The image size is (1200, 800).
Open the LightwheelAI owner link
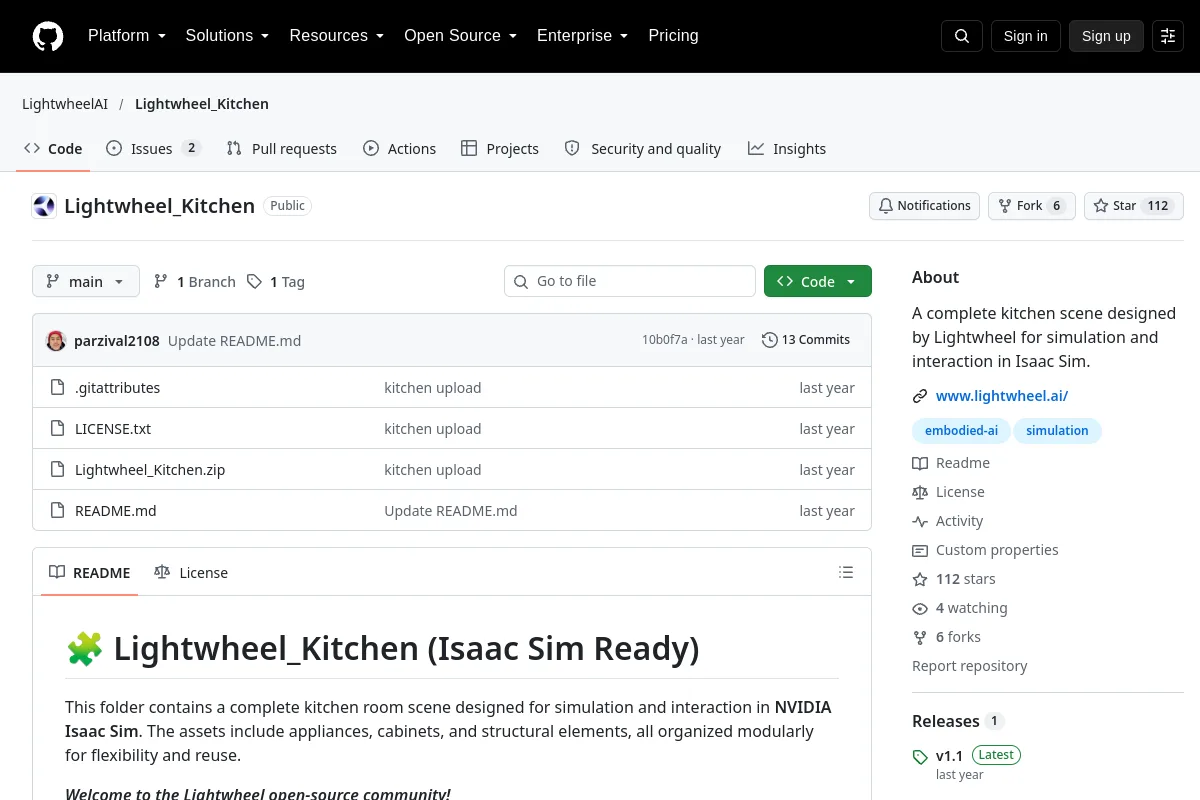point(65,104)
